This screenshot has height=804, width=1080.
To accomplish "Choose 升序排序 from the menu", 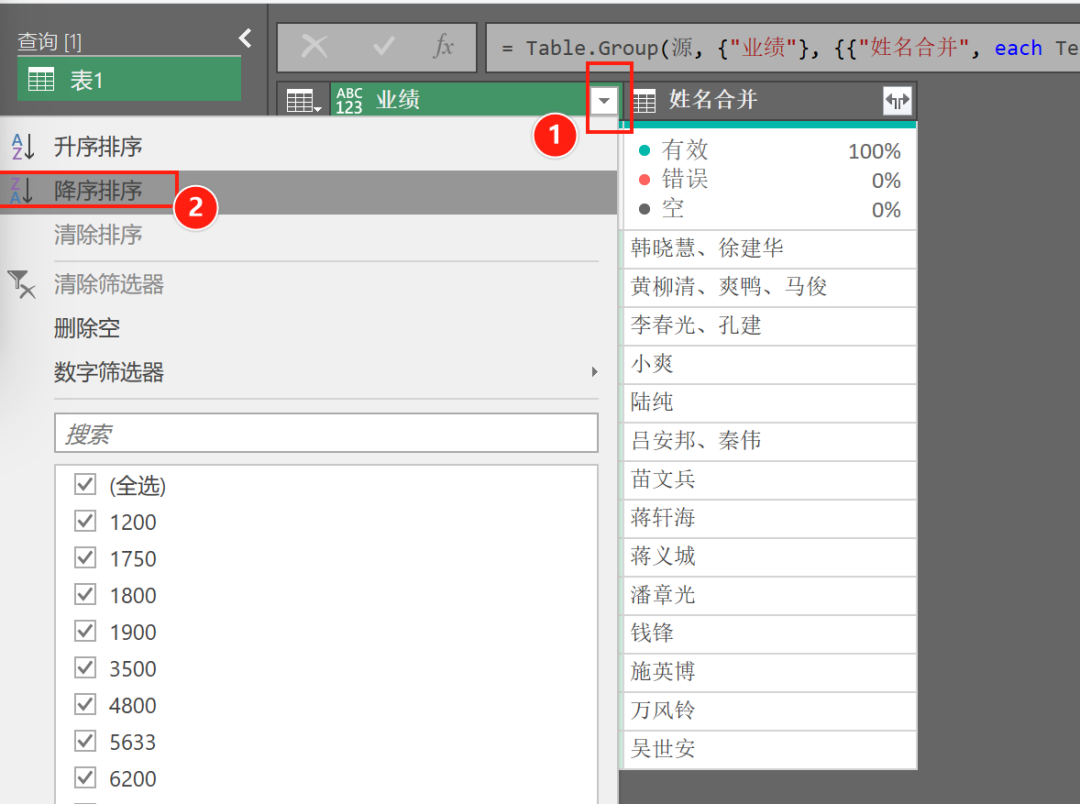I will 309,147.
